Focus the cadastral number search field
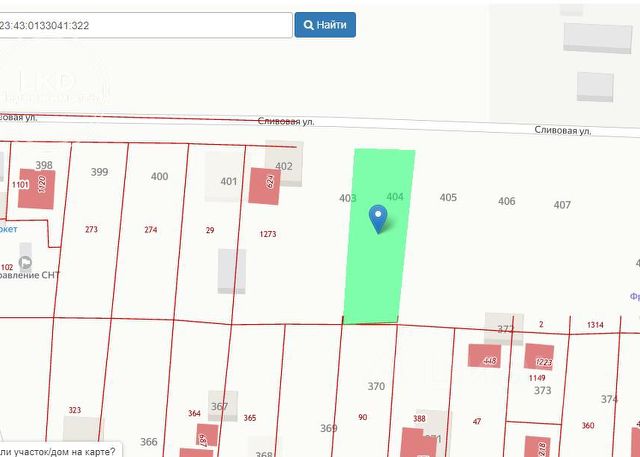This screenshot has width=640, height=457. pos(144,25)
